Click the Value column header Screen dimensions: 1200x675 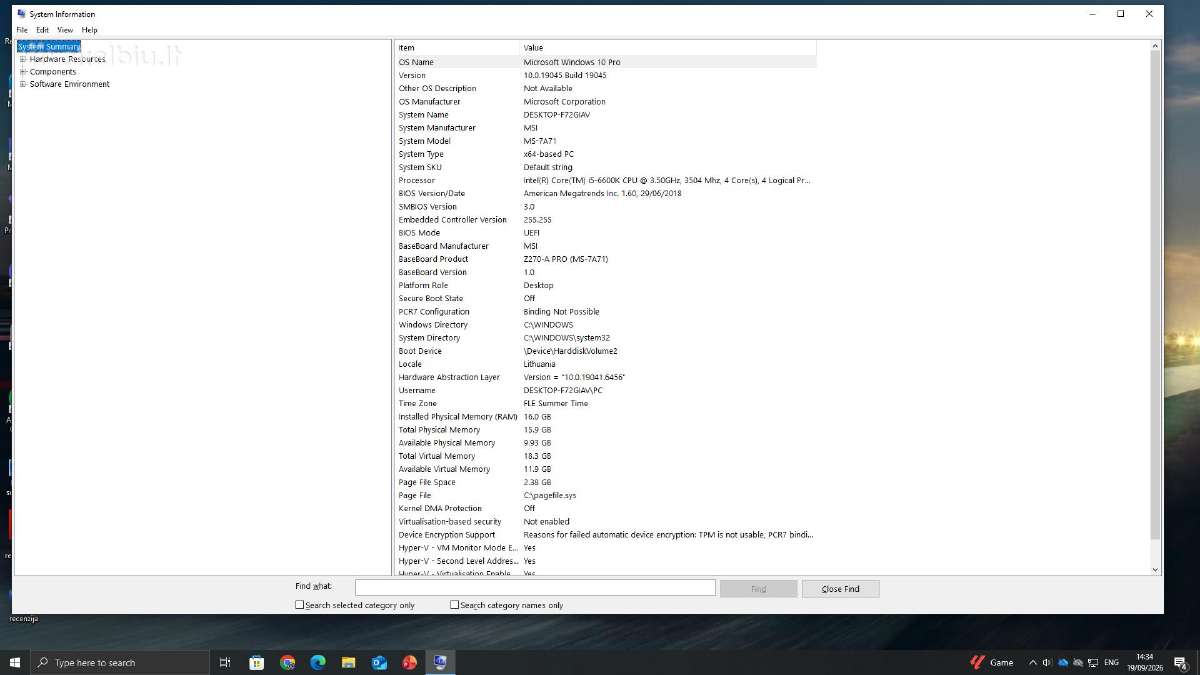coord(668,48)
